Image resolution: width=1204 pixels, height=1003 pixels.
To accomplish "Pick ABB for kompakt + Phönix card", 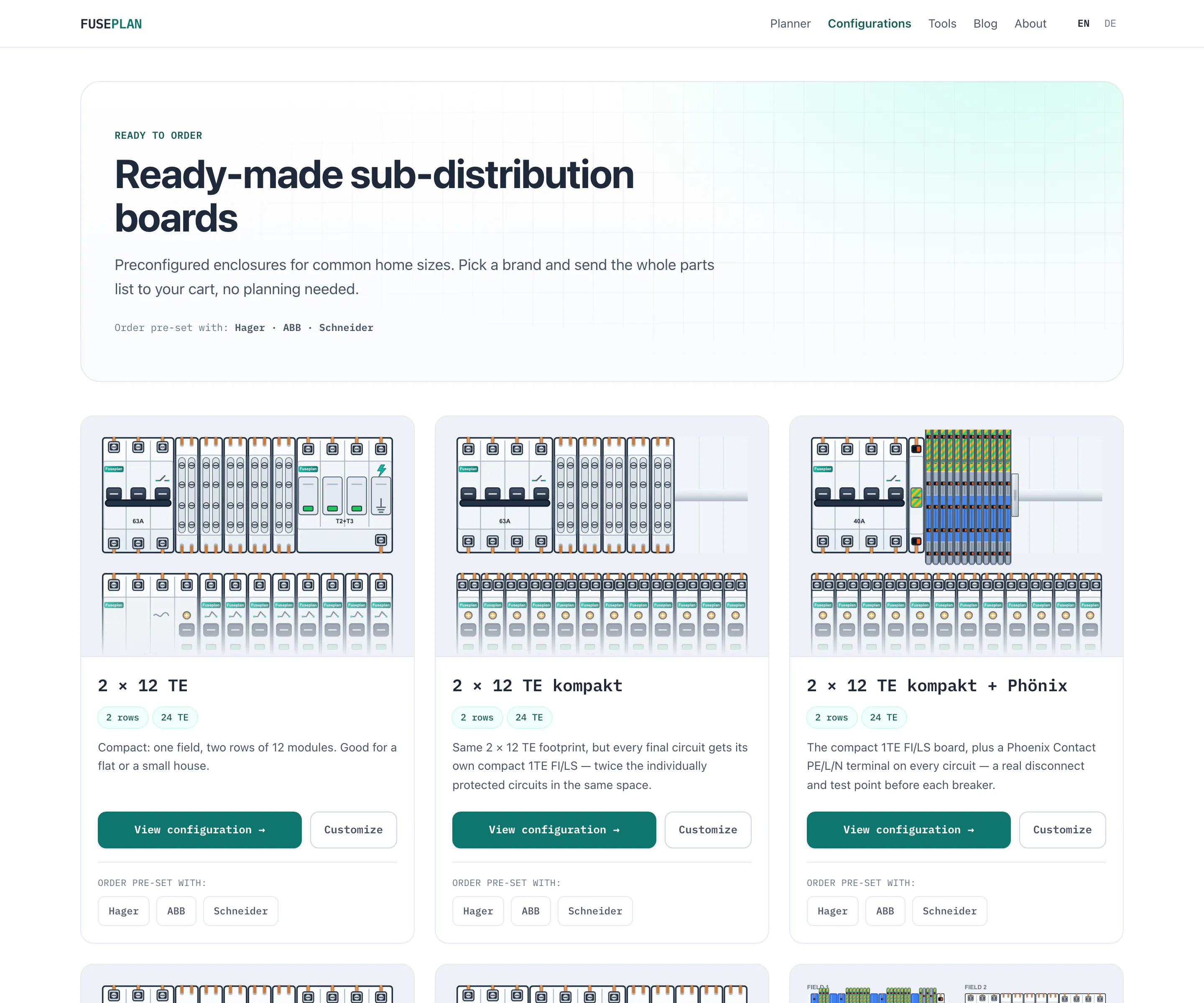I will tap(885, 911).
